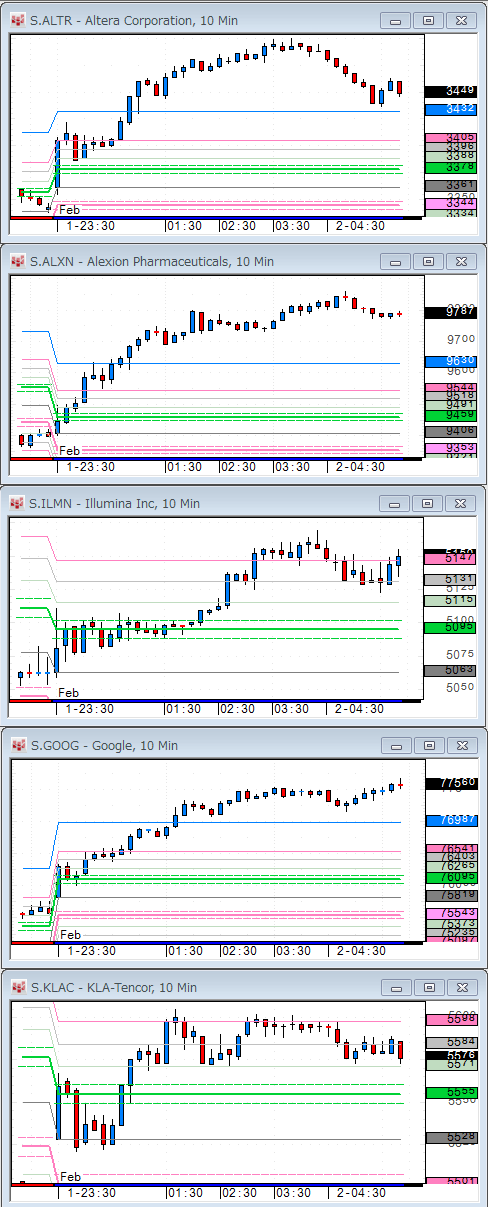Click the green 3378 price label on ALTR
This screenshot has height=1207, width=488.
451,166
